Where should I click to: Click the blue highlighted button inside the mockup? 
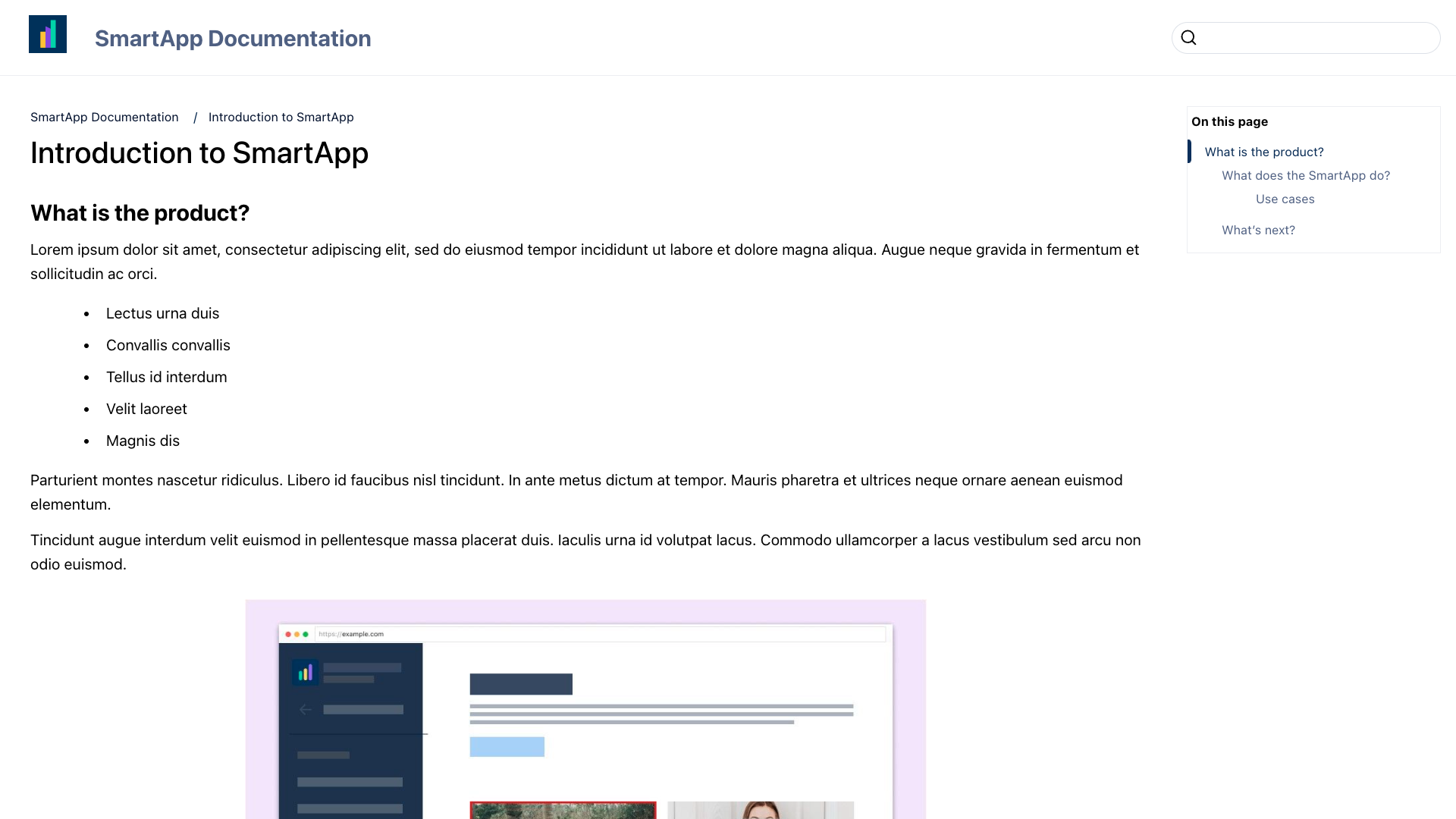(507, 746)
